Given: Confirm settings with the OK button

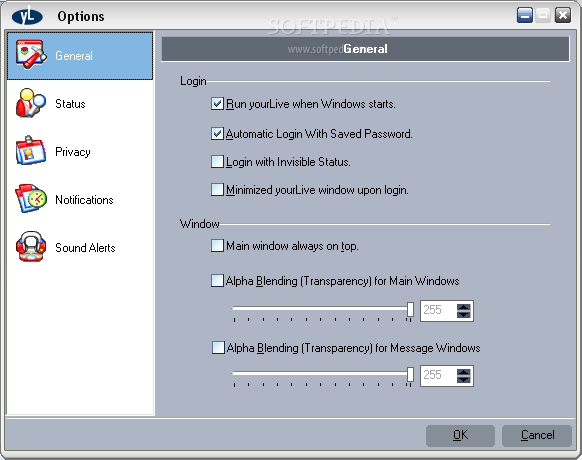Looking at the screenshot, I should [460, 435].
